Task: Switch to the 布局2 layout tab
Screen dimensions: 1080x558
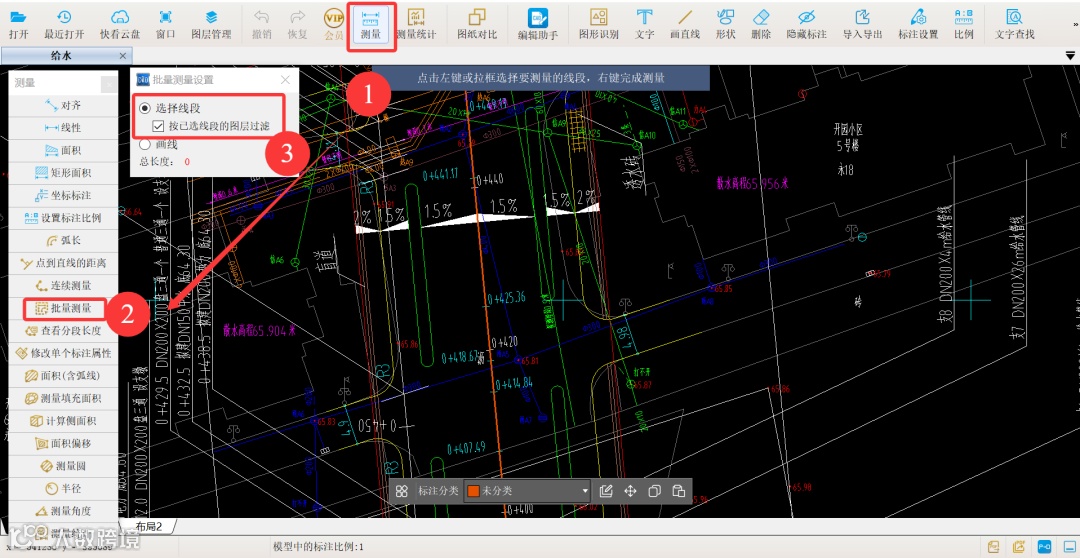Action: click(x=149, y=526)
